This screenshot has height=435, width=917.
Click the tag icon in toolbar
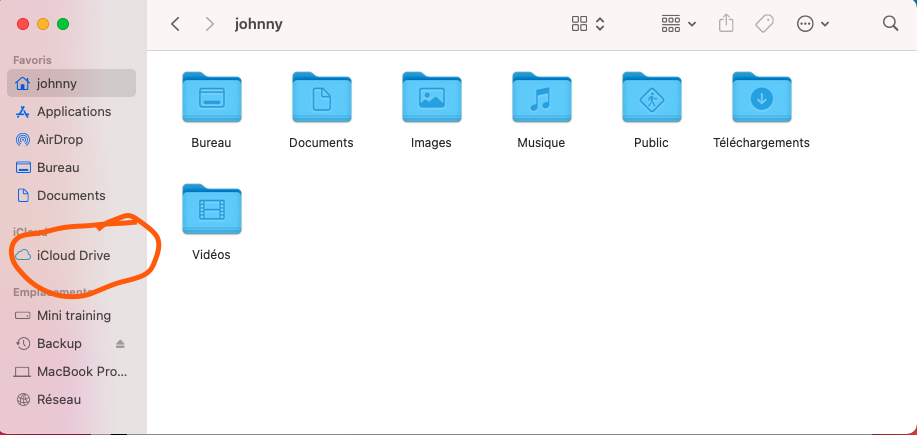pyautogui.click(x=764, y=24)
